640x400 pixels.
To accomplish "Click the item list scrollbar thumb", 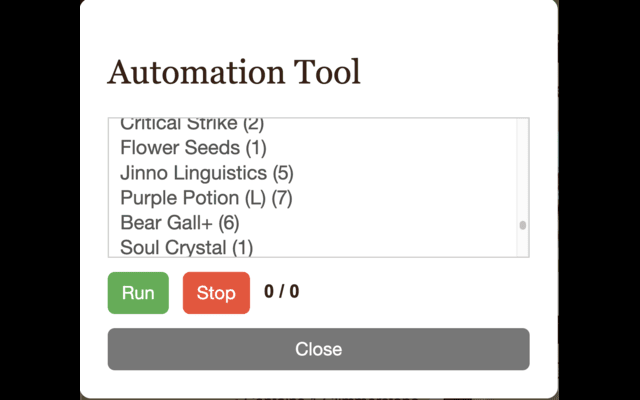I will (x=522, y=225).
